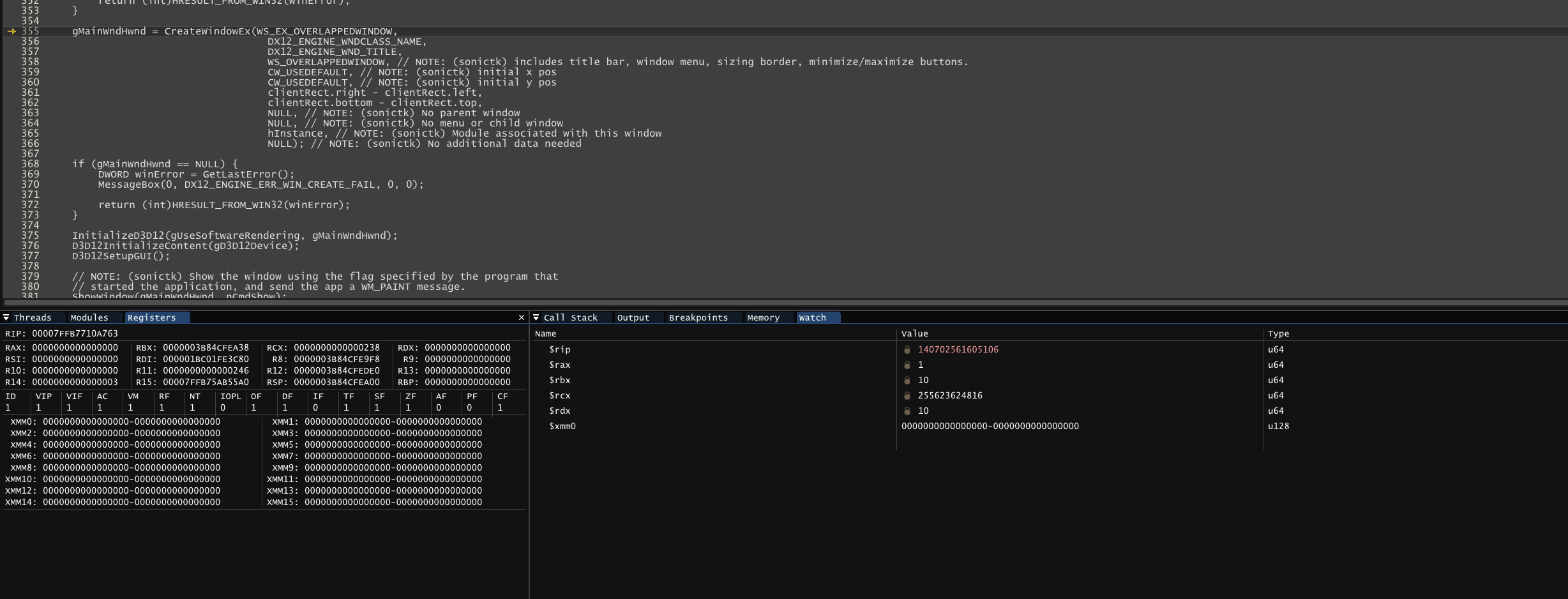
Task: Close the Registers panel group
Action: 522,317
